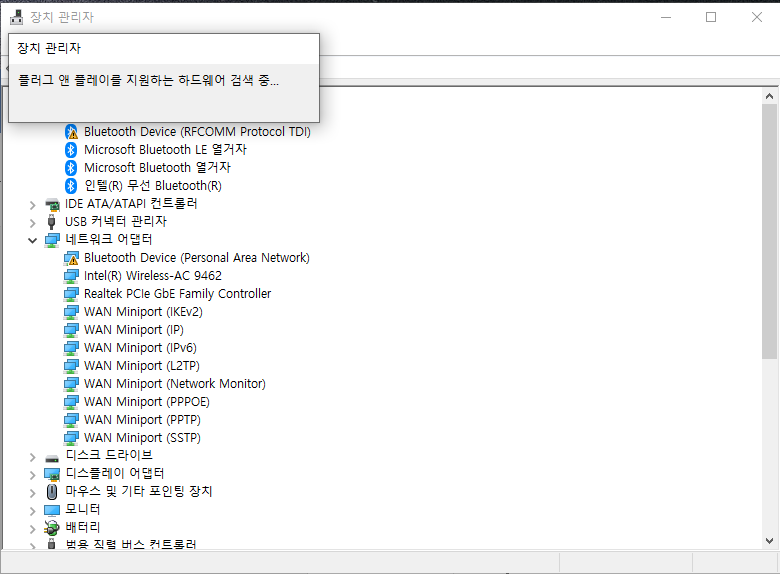
Task: Select Microsoft Bluetooth LE 열거자 entry
Action: click(x=165, y=150)
